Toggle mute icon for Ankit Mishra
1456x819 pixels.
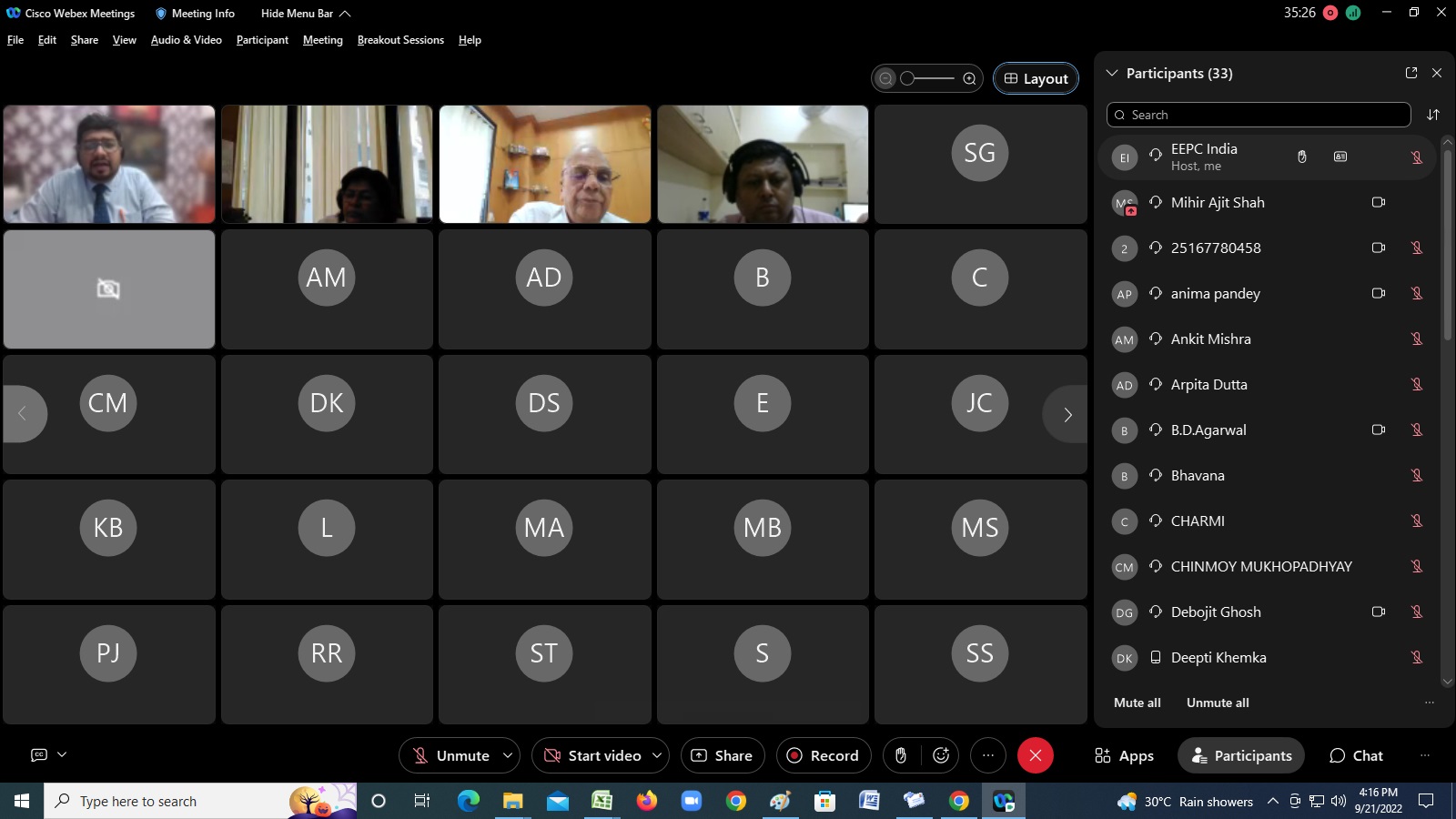(1417, 339)
